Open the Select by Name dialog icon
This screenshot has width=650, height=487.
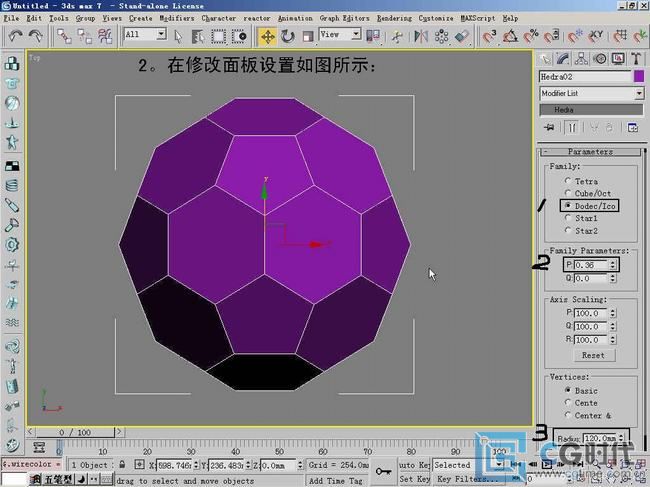pos(198,36)
